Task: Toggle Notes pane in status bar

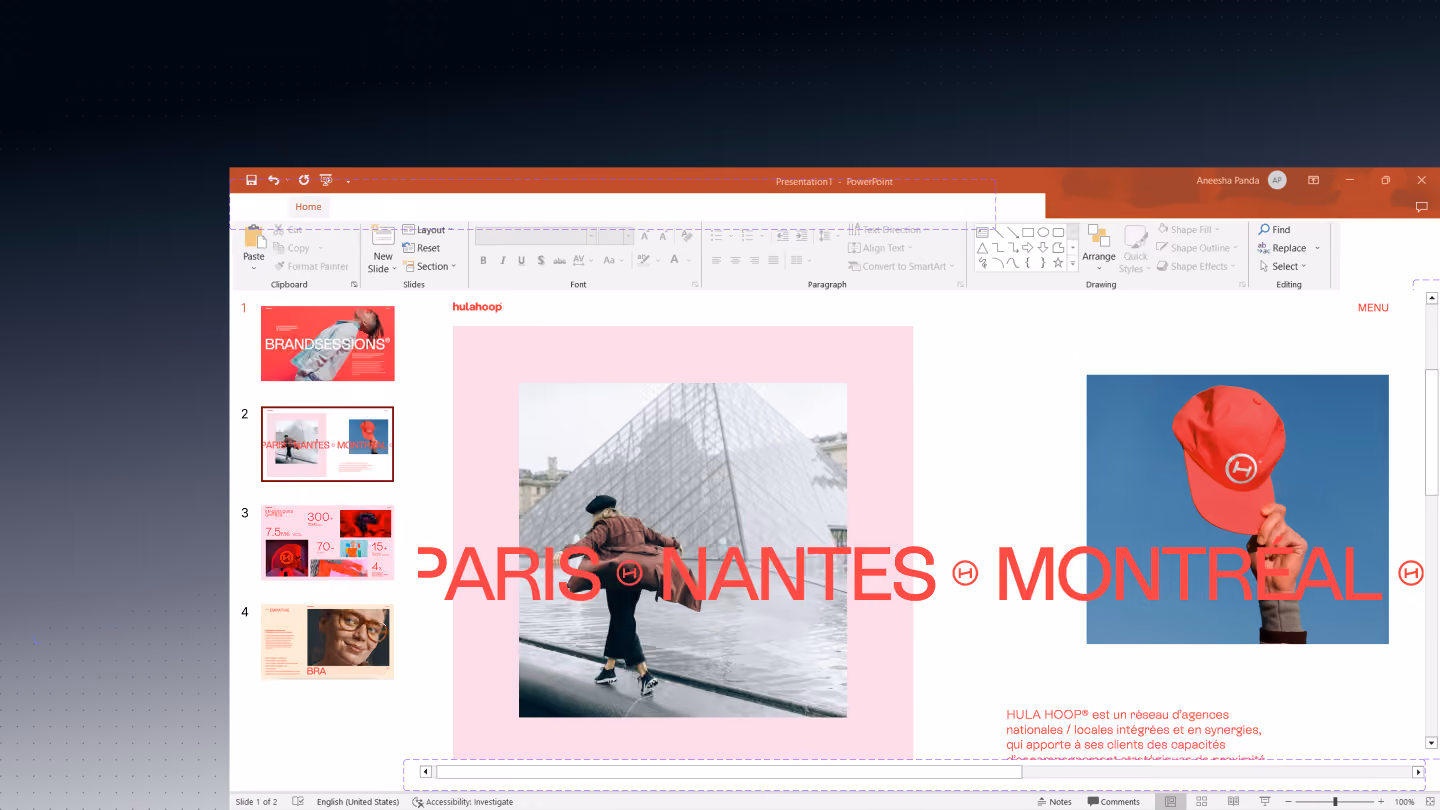Action: coord(1054,801)
